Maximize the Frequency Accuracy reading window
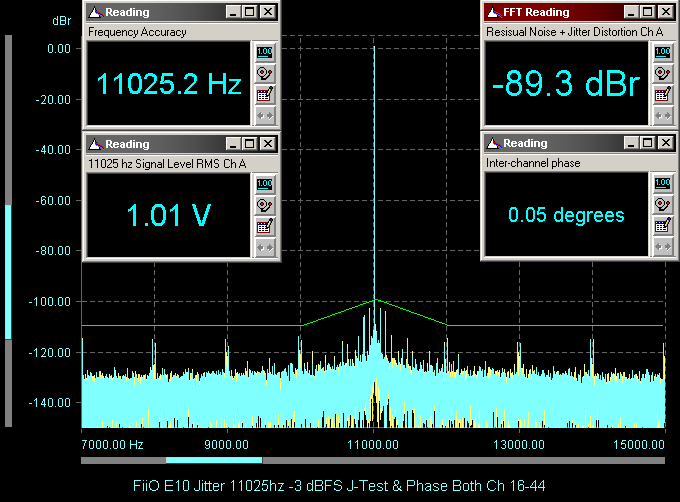This screenshot has height=502, width=680. (x=251, y=12)
